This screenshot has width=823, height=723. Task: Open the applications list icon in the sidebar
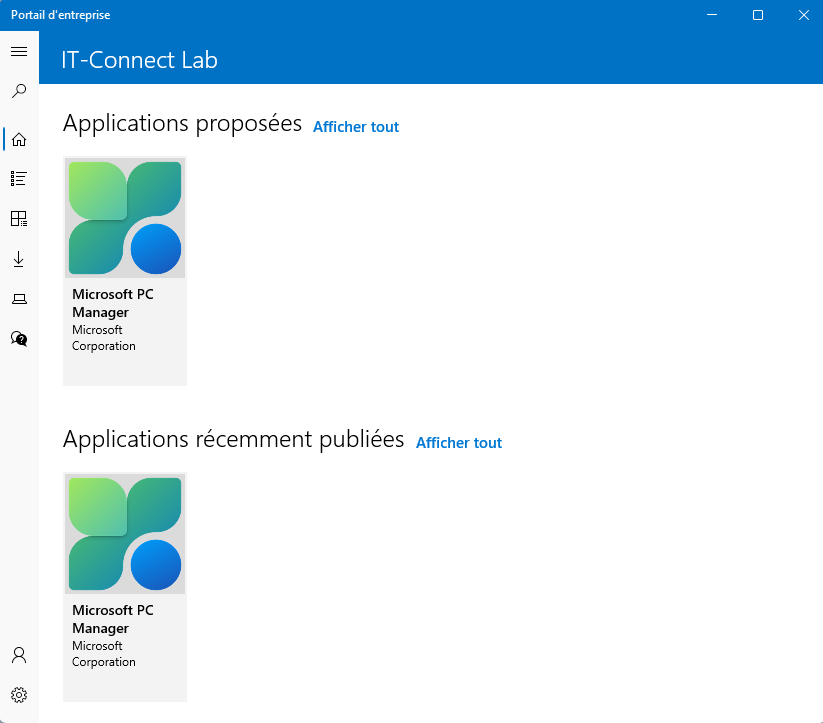[x=19, y=179]
